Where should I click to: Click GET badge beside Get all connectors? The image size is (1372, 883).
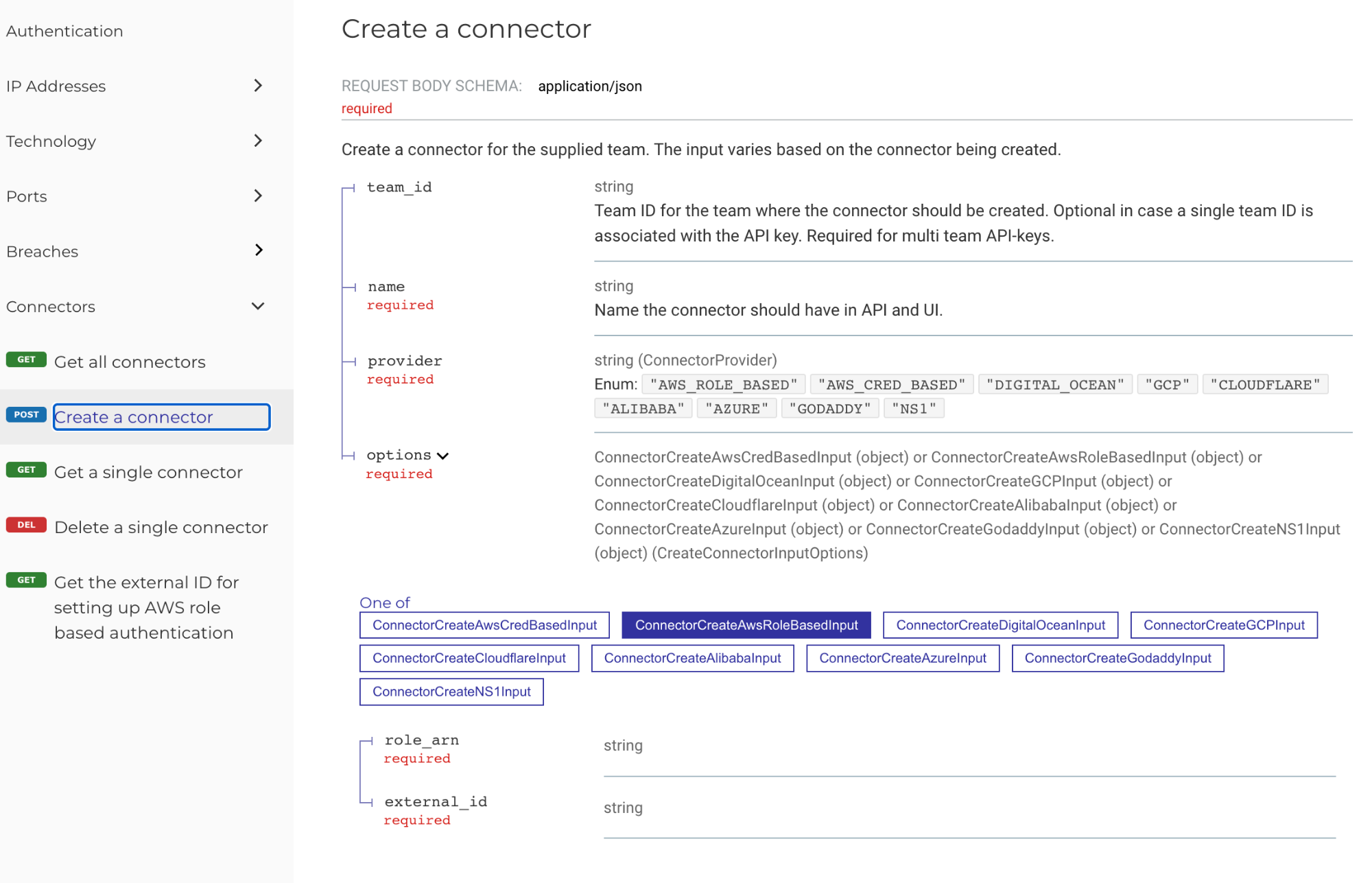(x=26, y=360)
